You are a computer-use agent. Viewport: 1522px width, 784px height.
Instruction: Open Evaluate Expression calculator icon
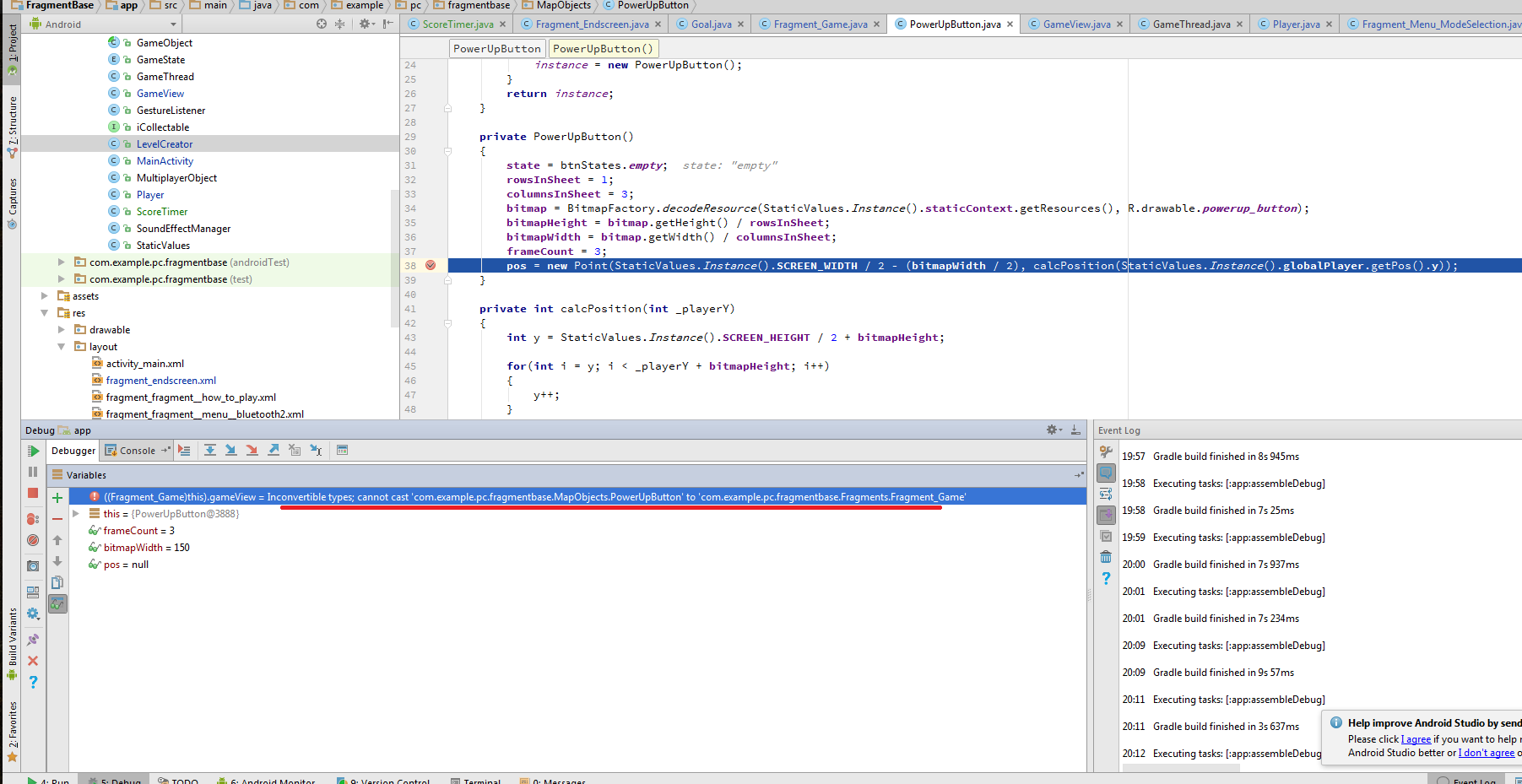(342, 451)
